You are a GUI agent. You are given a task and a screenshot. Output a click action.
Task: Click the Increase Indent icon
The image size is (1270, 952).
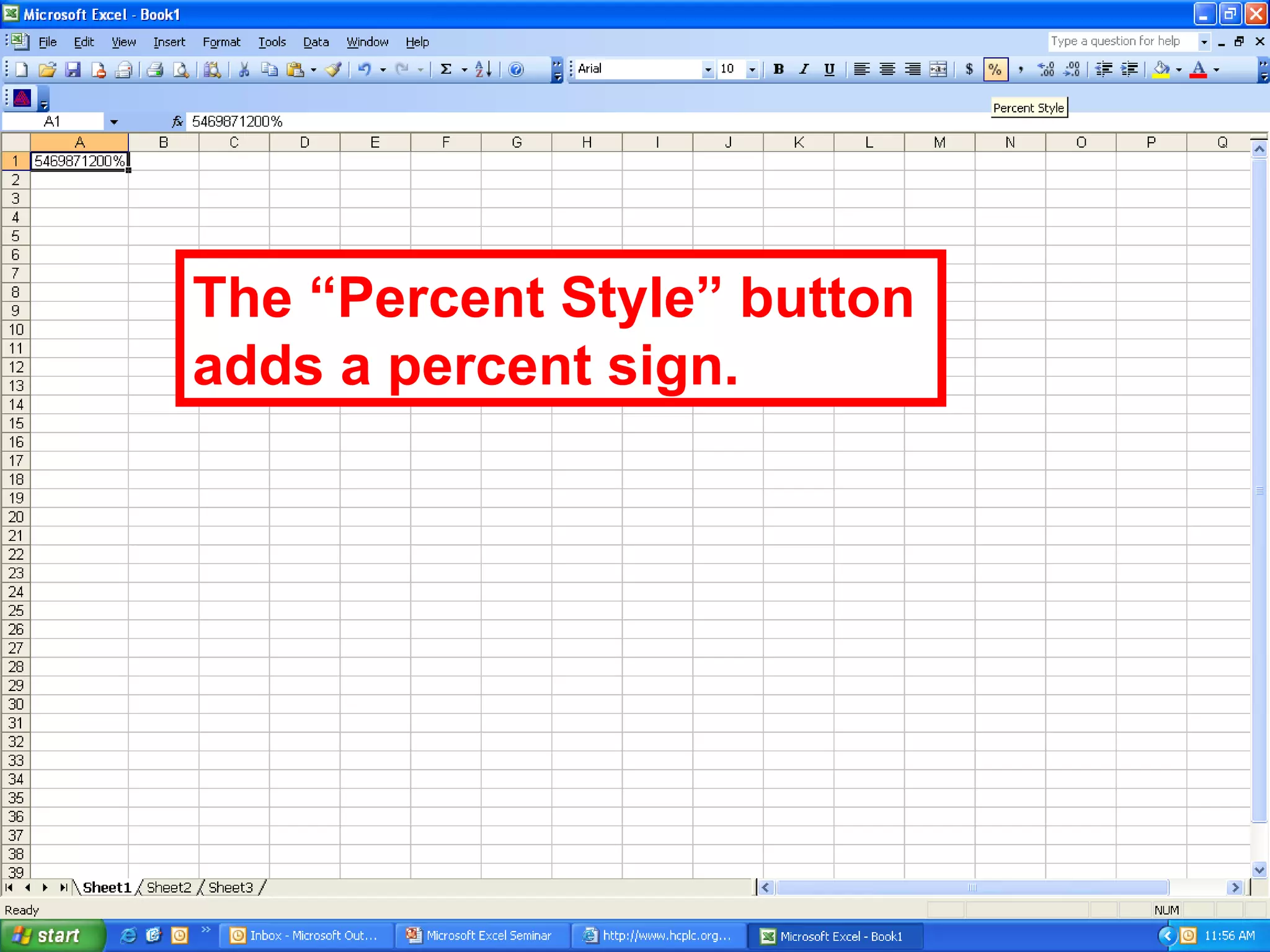[x=1129, y=69]
